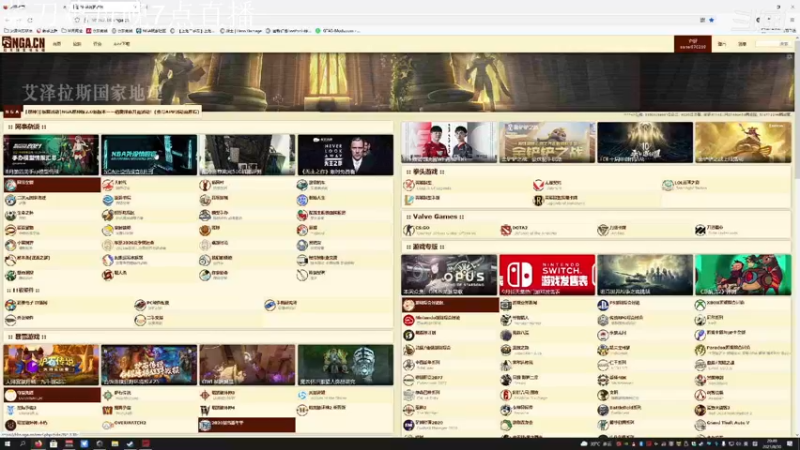
Task: Open the basketball forum icon
Action: [x=205, y=230]
